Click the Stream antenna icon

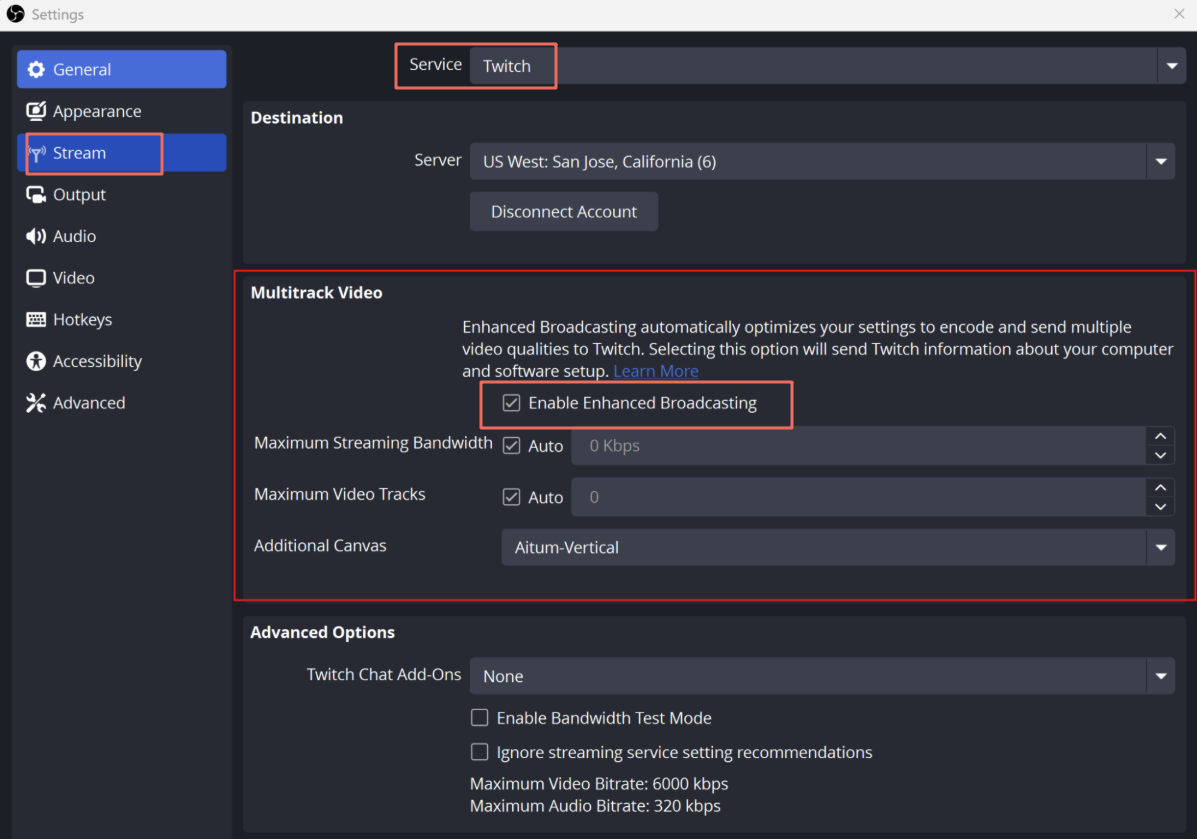(37, 153)
